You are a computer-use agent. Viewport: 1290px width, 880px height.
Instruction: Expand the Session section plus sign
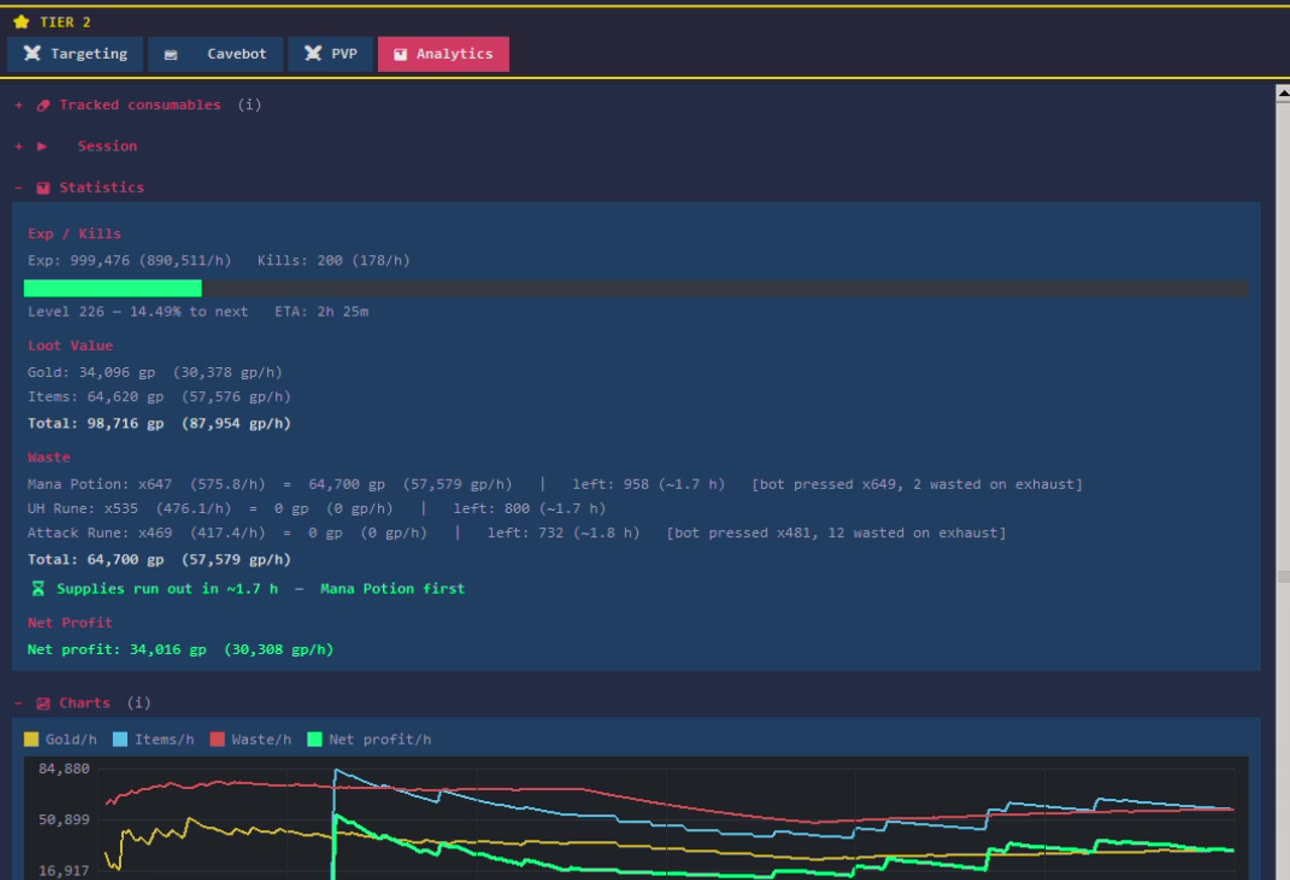[x=19, y=146]
